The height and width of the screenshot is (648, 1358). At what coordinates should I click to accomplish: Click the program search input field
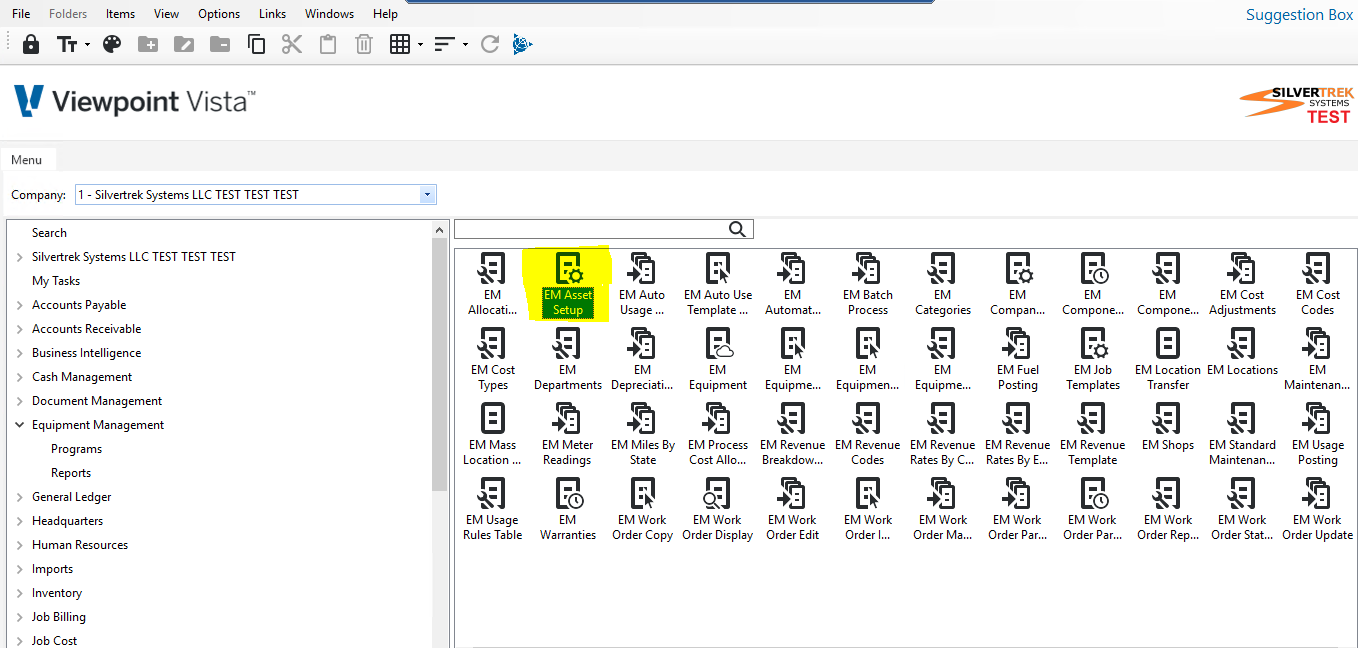coord(591,230)
